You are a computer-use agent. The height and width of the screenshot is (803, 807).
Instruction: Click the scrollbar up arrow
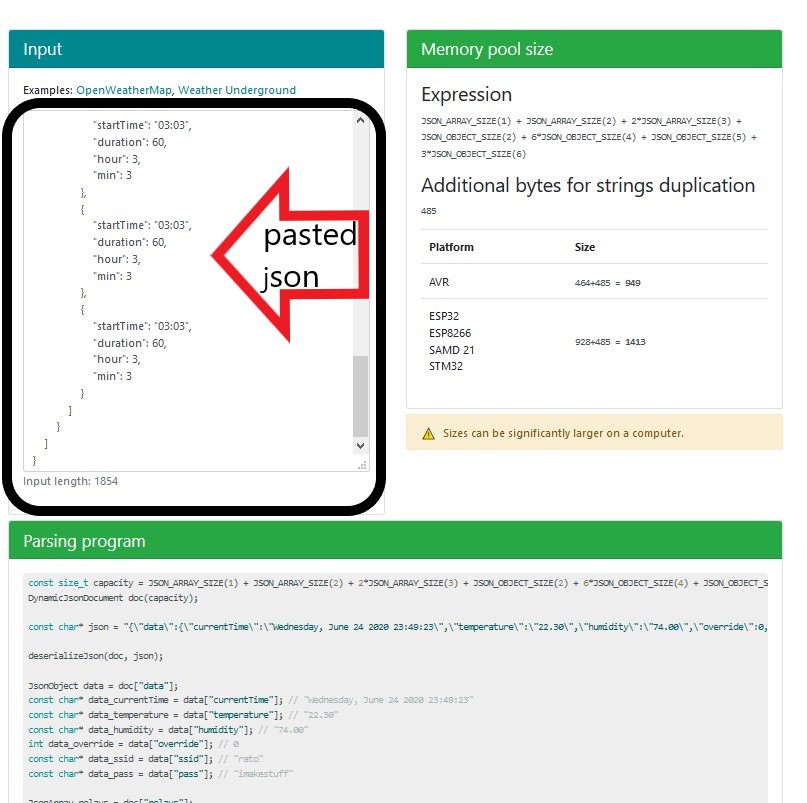(x=361, y=120)
